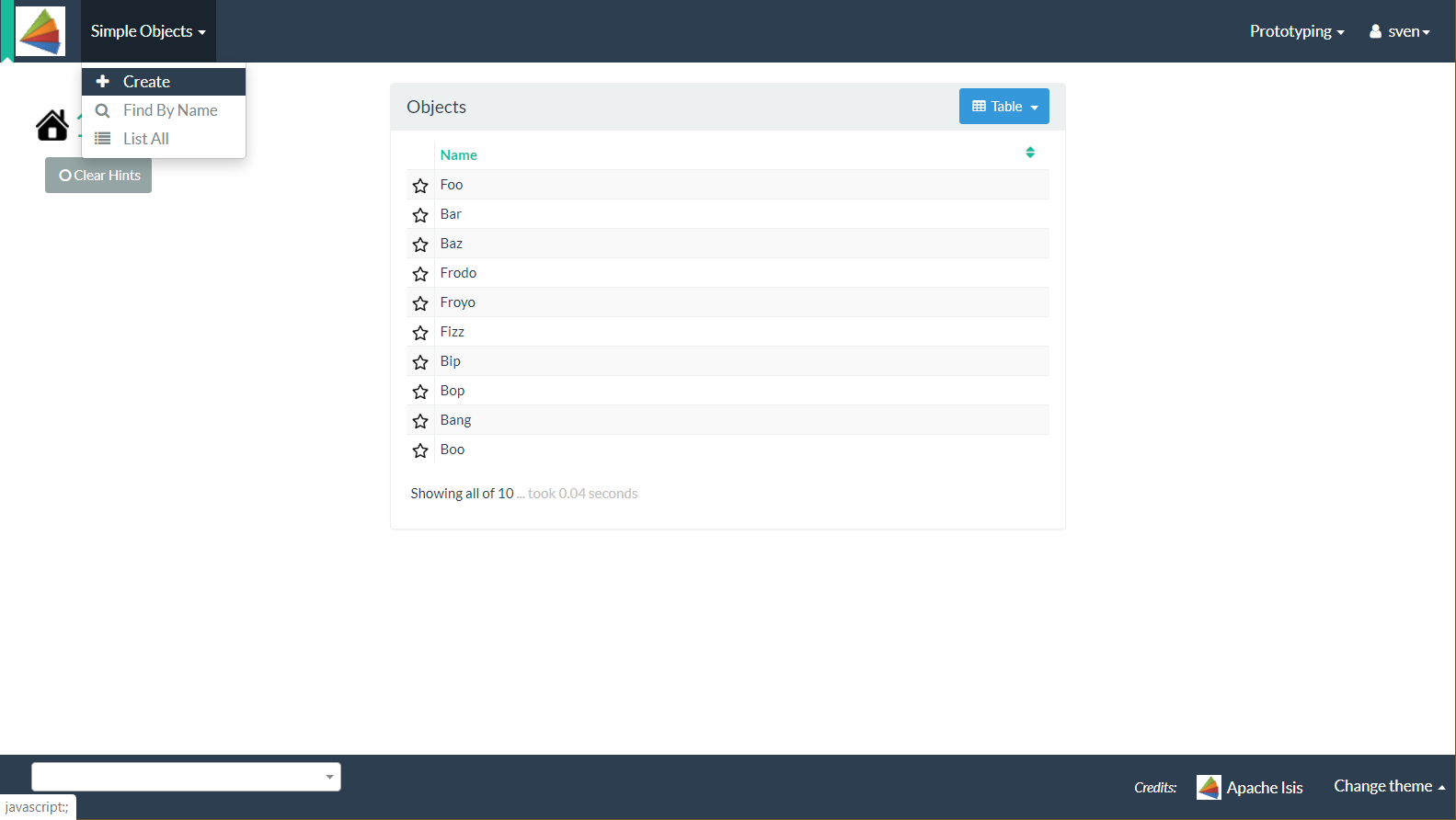Toggle the bookmark star next to Frodo
The image size is (1456, 820).
[420, 274]
